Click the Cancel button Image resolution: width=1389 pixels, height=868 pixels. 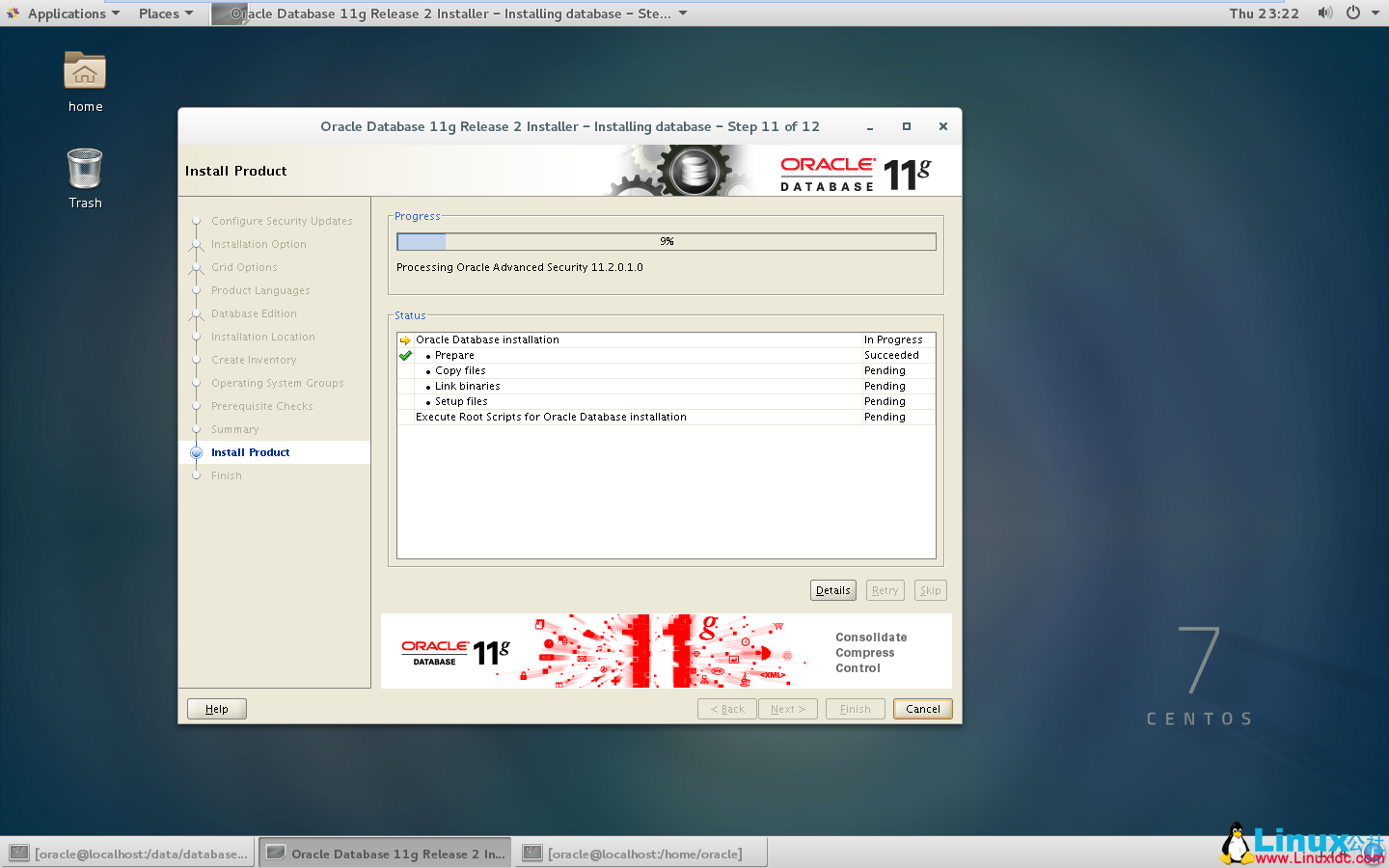point(923,709)
